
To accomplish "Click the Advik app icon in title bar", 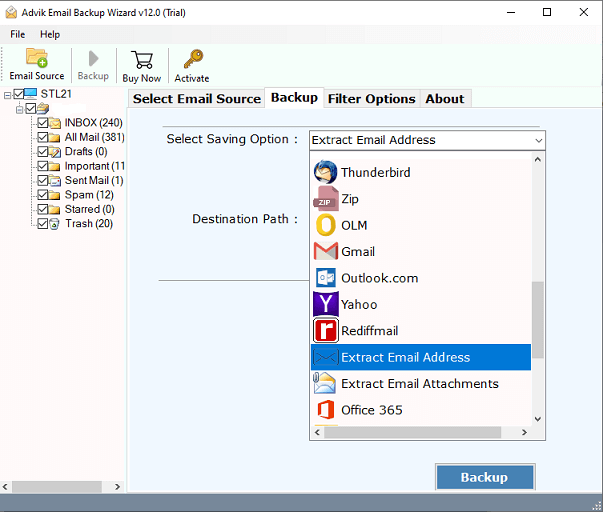I will 12,12.
